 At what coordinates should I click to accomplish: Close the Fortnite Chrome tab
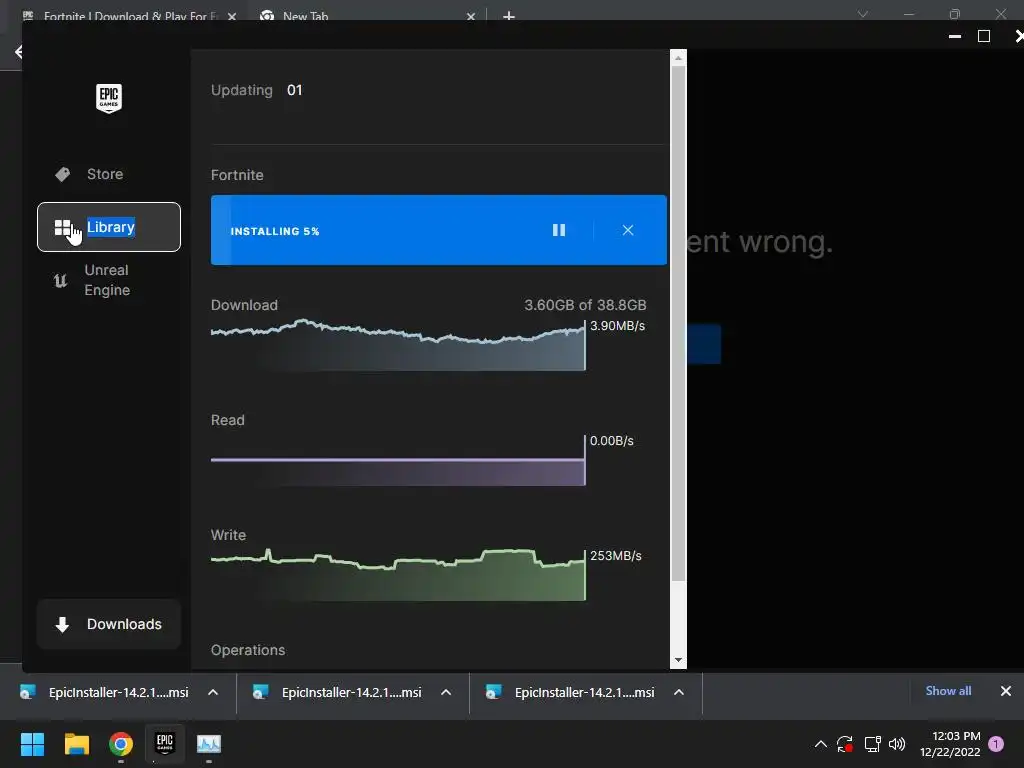tap(232, 16)
